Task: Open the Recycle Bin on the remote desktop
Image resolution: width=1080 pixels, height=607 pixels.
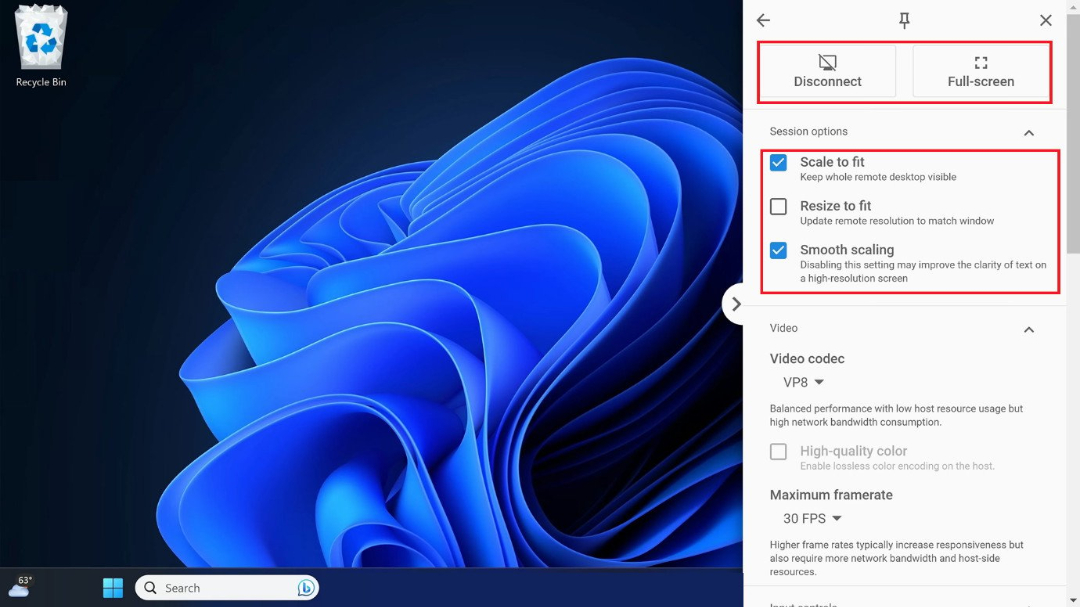Action: pos(41,46)
